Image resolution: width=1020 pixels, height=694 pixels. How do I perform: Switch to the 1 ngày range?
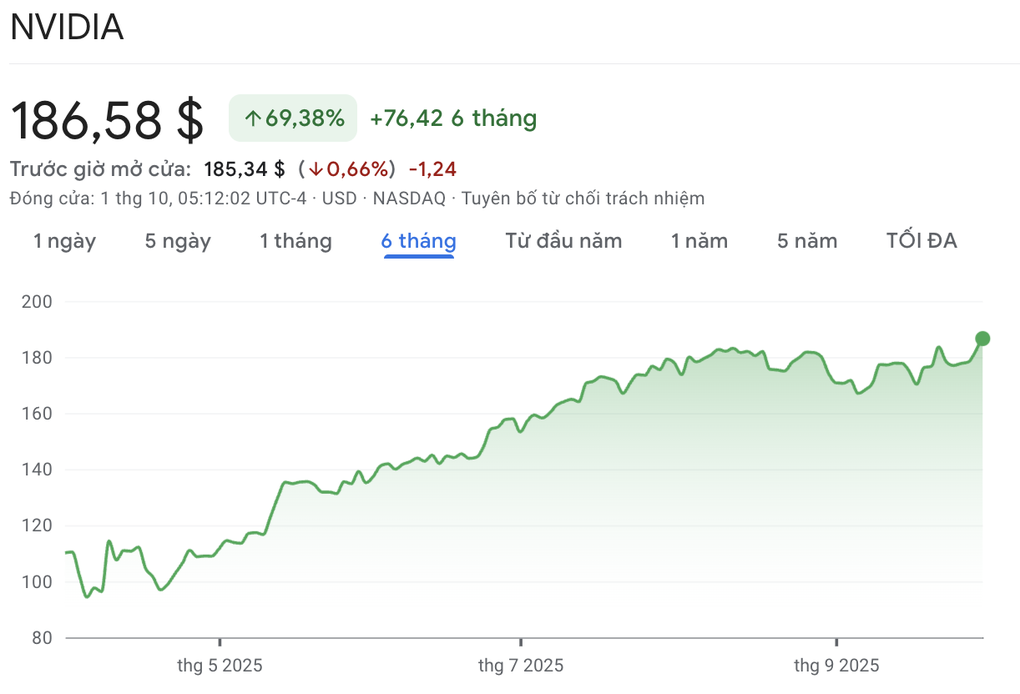click(x=64, y=241)
